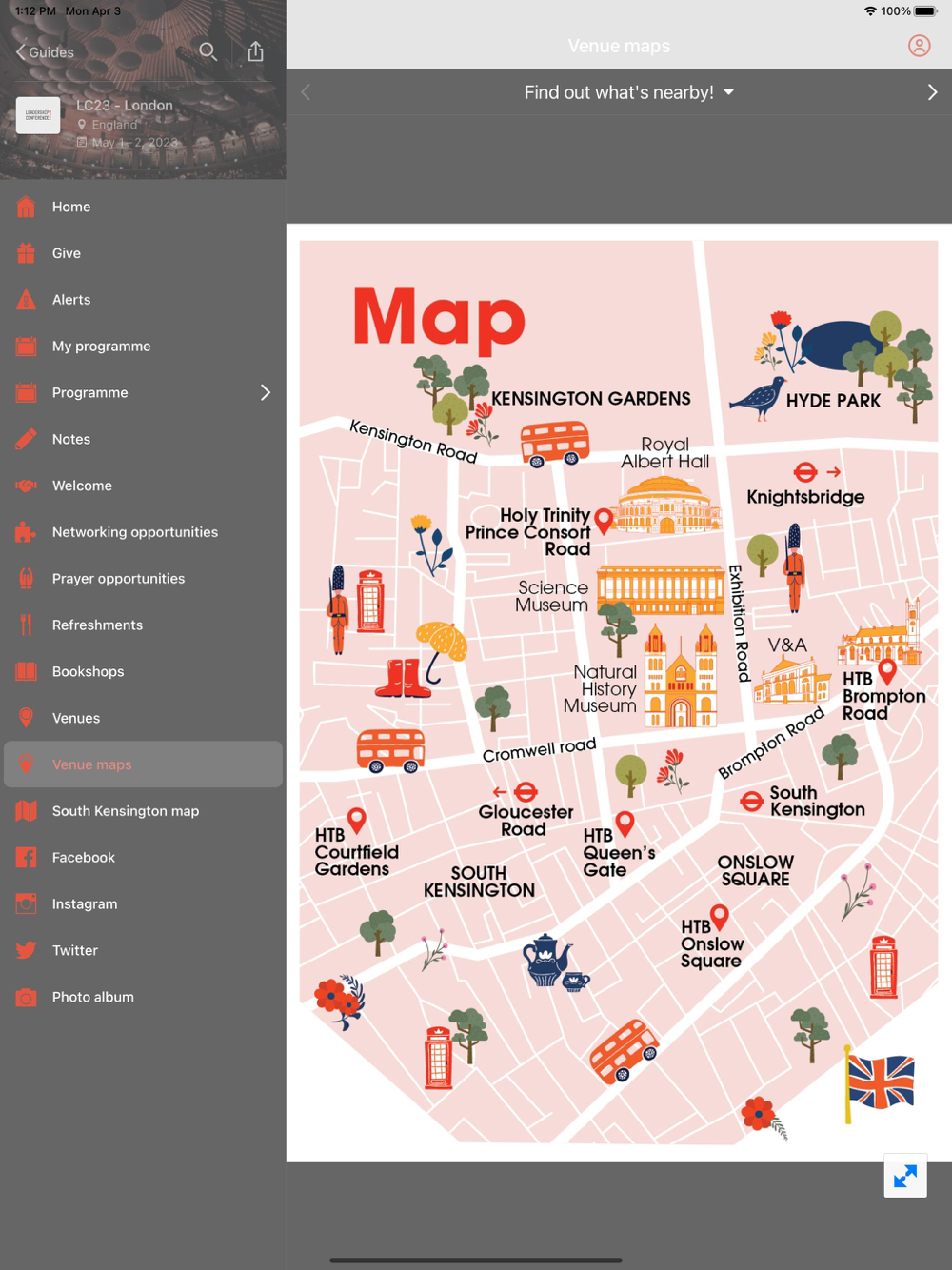This screenshot has height=1270, width=952.
Task: Tap the LC23 conference logo thumbnail
Action: pyautogui.click(x=38, y=115)
